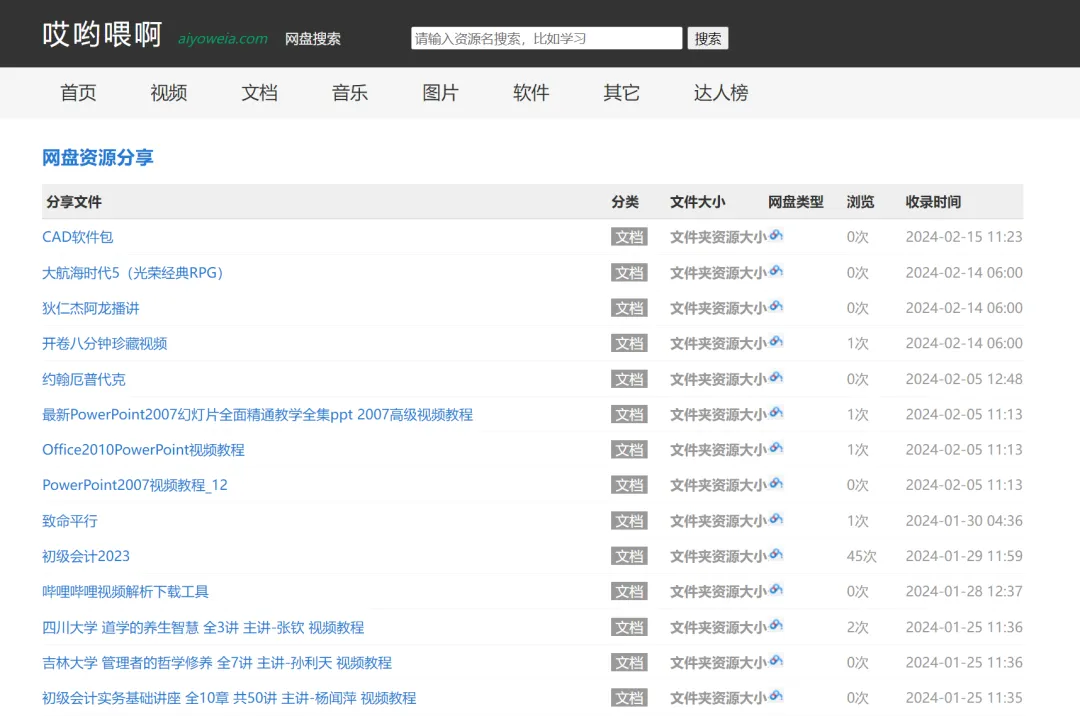The width and height of the screenshot is (1080, 716).
Task: Click the 文档 badge for PowerPoint2007视频教程_12
Action: pos(629,485)
